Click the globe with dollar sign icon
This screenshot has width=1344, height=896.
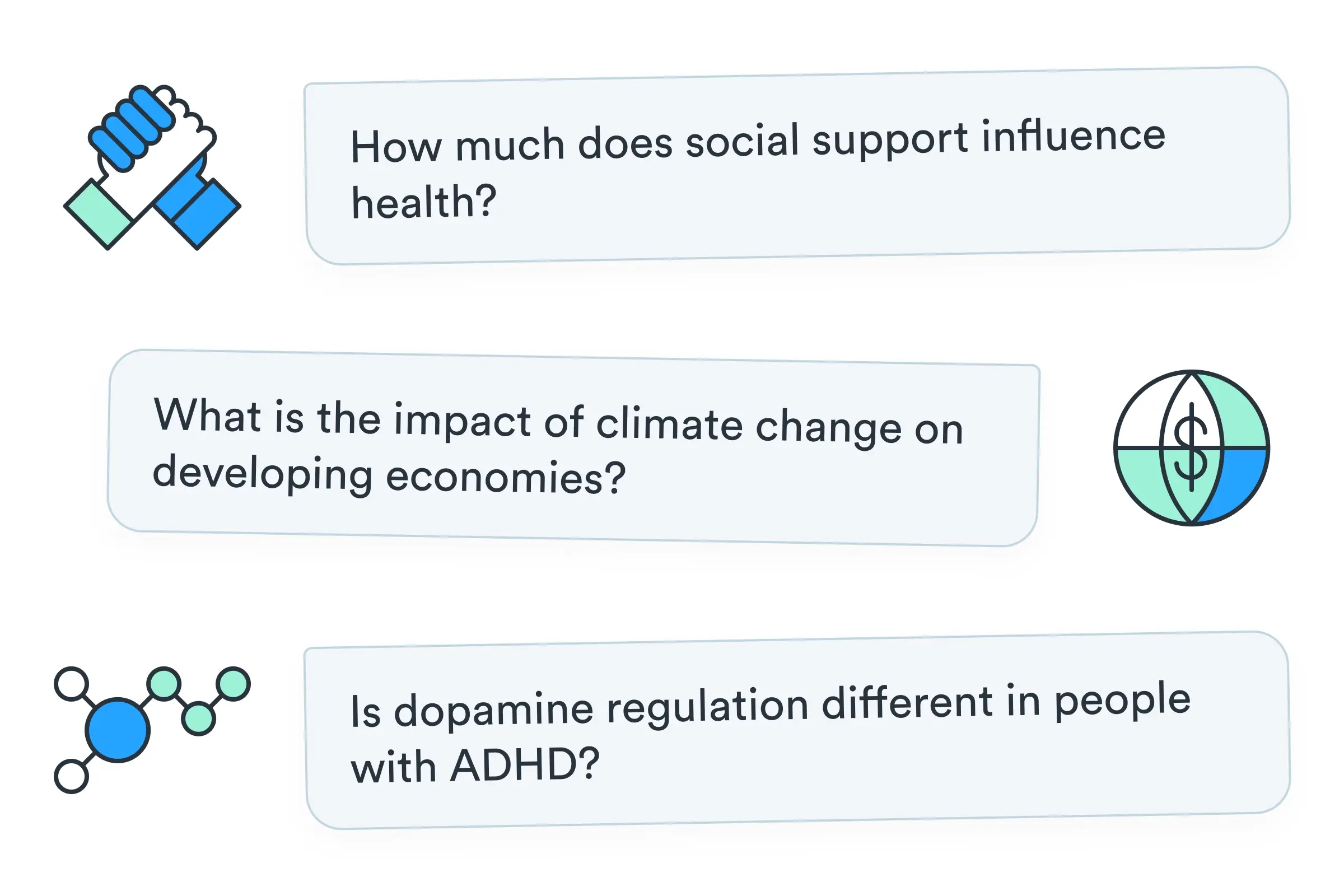click(1192, 448)
